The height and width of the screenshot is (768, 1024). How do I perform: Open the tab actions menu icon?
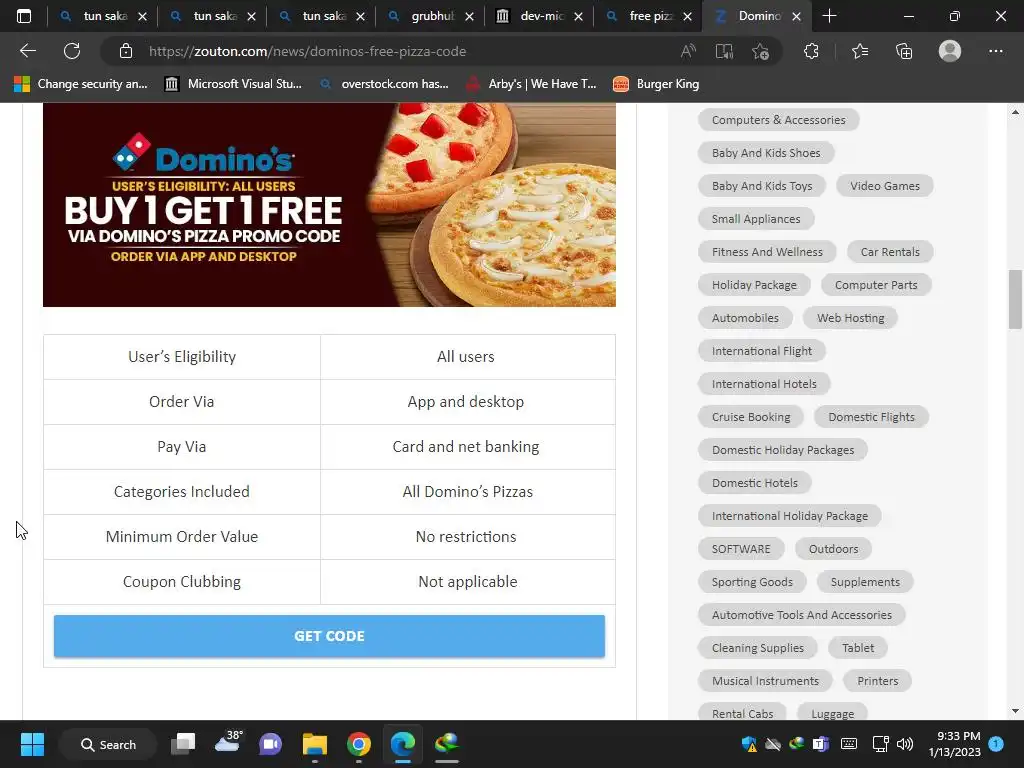tap(24, 16)
